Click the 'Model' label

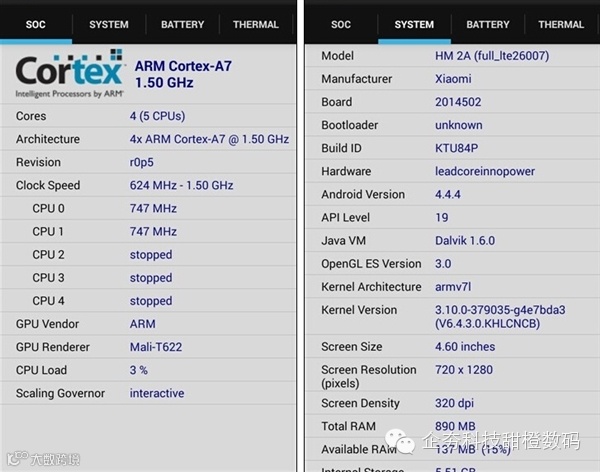coord(337,56)
